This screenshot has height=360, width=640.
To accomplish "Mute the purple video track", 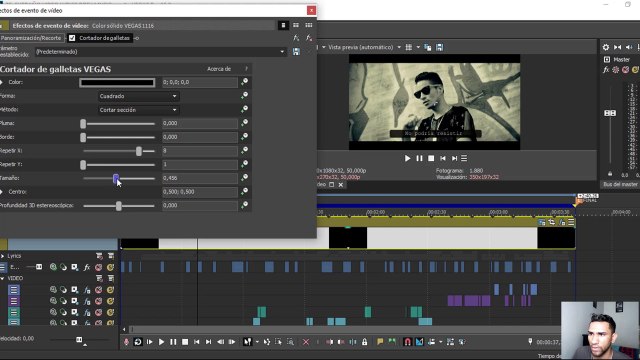I will coord(98,301).
